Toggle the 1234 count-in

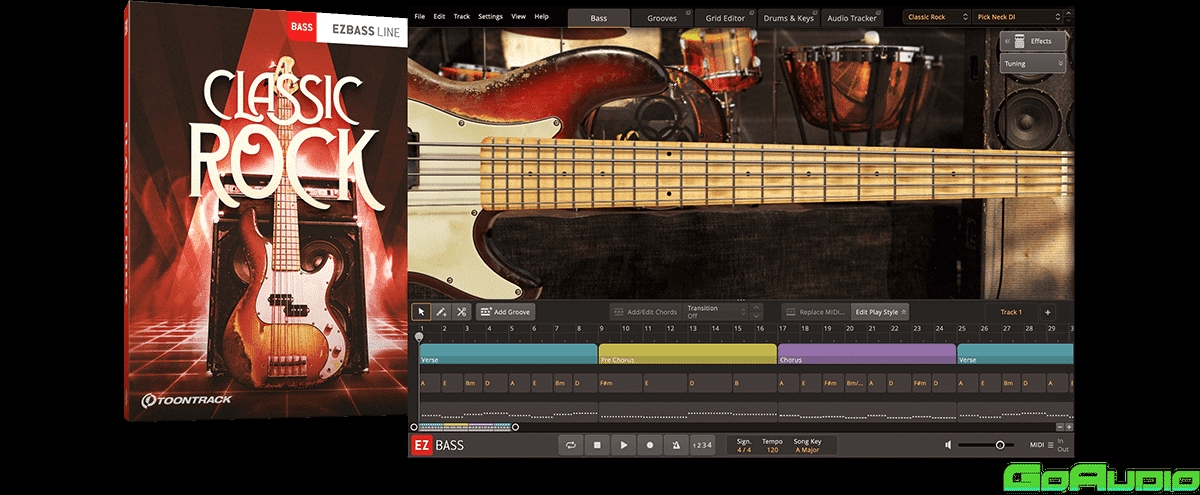pos(702,444)
